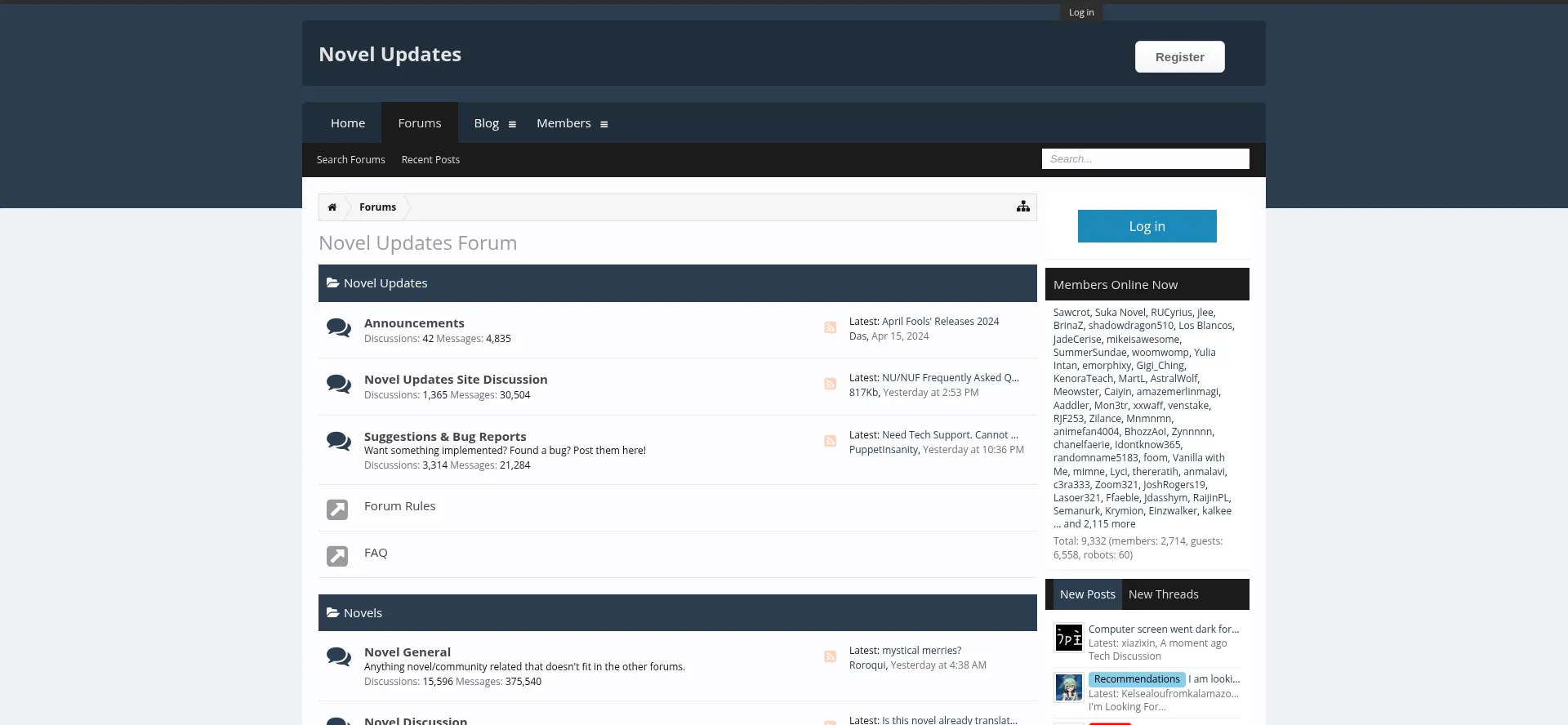Click the speech bubble icon next to Announcements
The height and width of the screenshot is (725, 1568).
point(338,328)
